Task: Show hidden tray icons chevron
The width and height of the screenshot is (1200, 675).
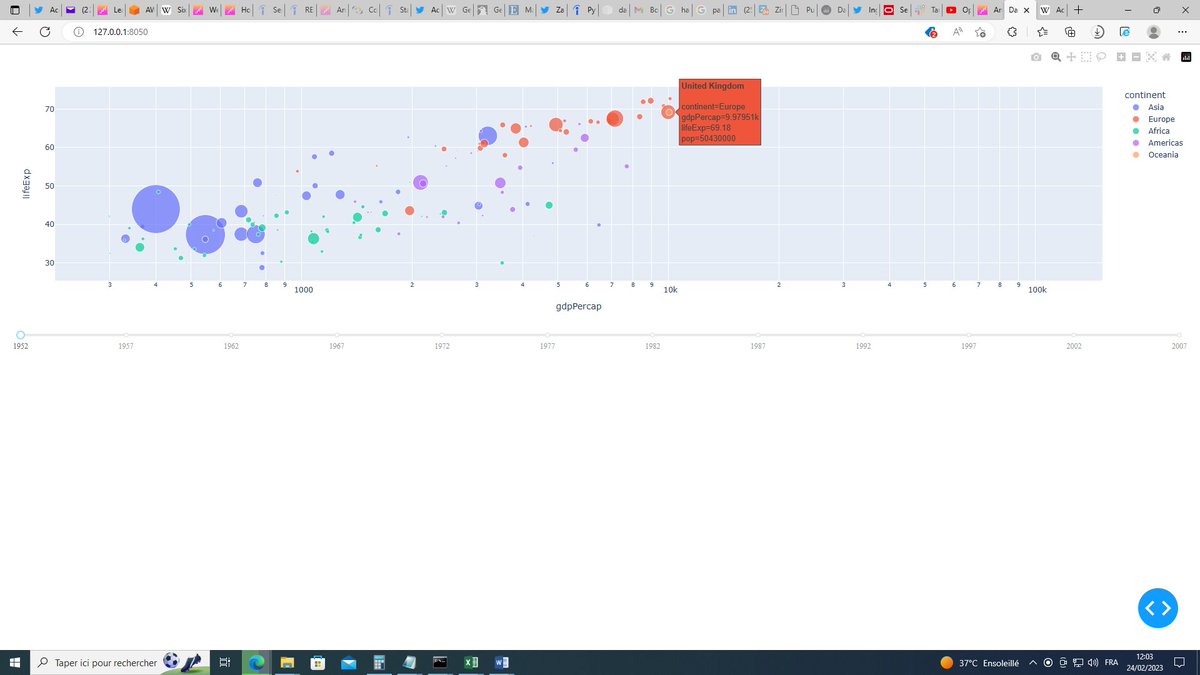Action: tap(1033, 662)
